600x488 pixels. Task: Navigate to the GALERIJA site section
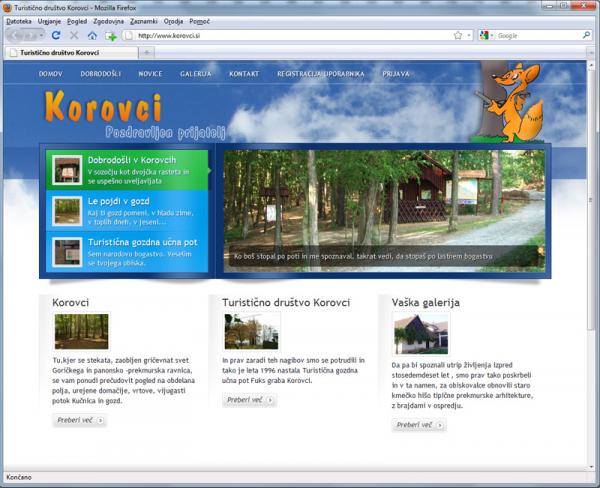[x=196, y=74]
